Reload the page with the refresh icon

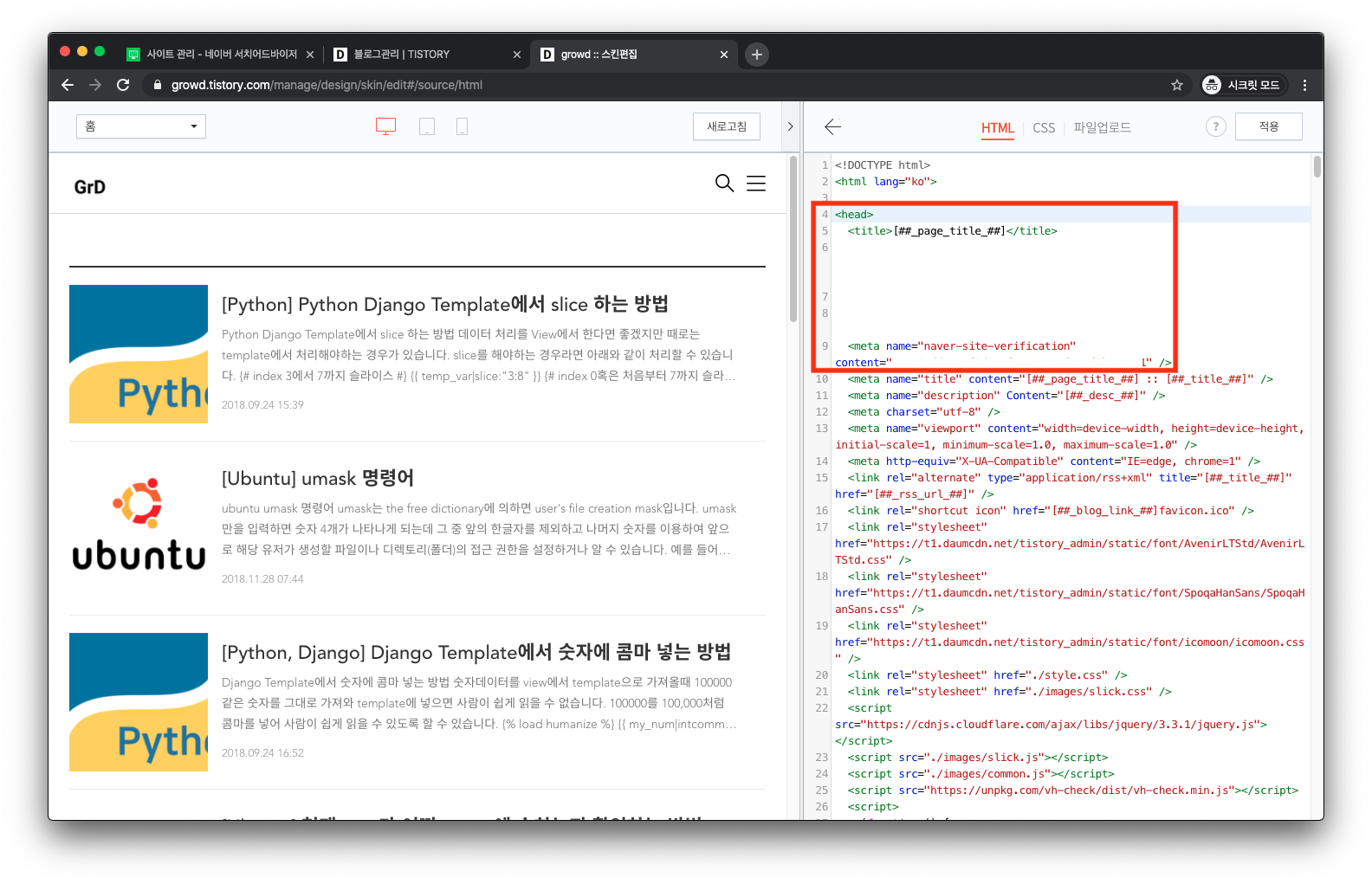123,85
